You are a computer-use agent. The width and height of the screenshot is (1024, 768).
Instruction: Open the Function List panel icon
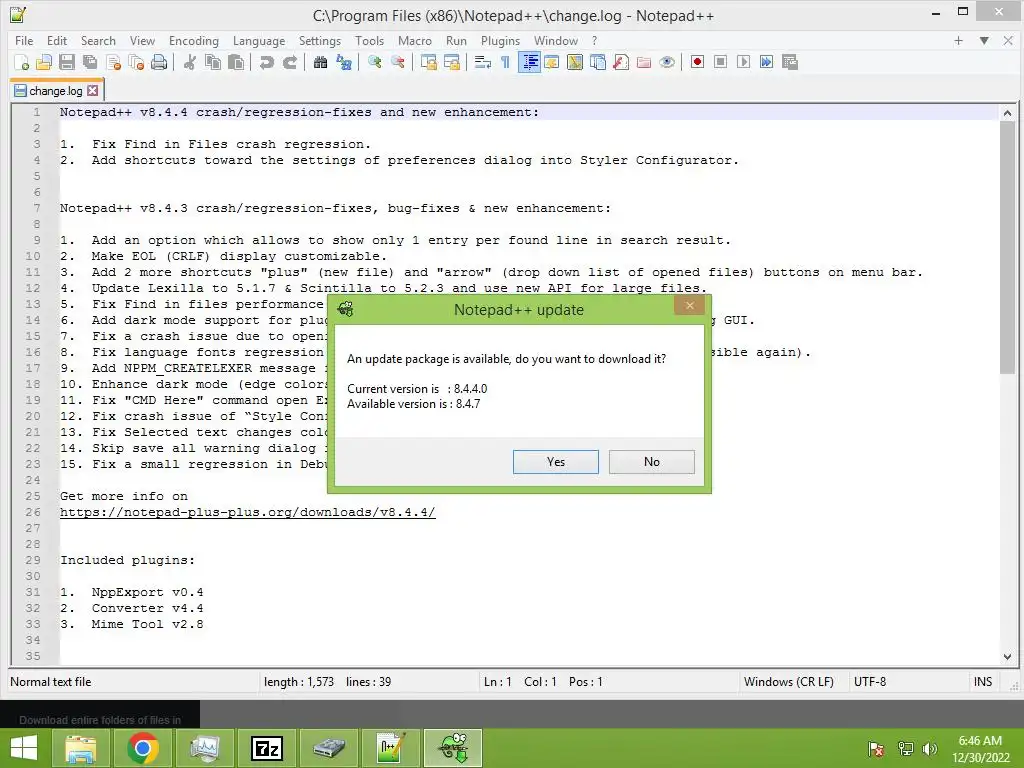tap(621, 62)
